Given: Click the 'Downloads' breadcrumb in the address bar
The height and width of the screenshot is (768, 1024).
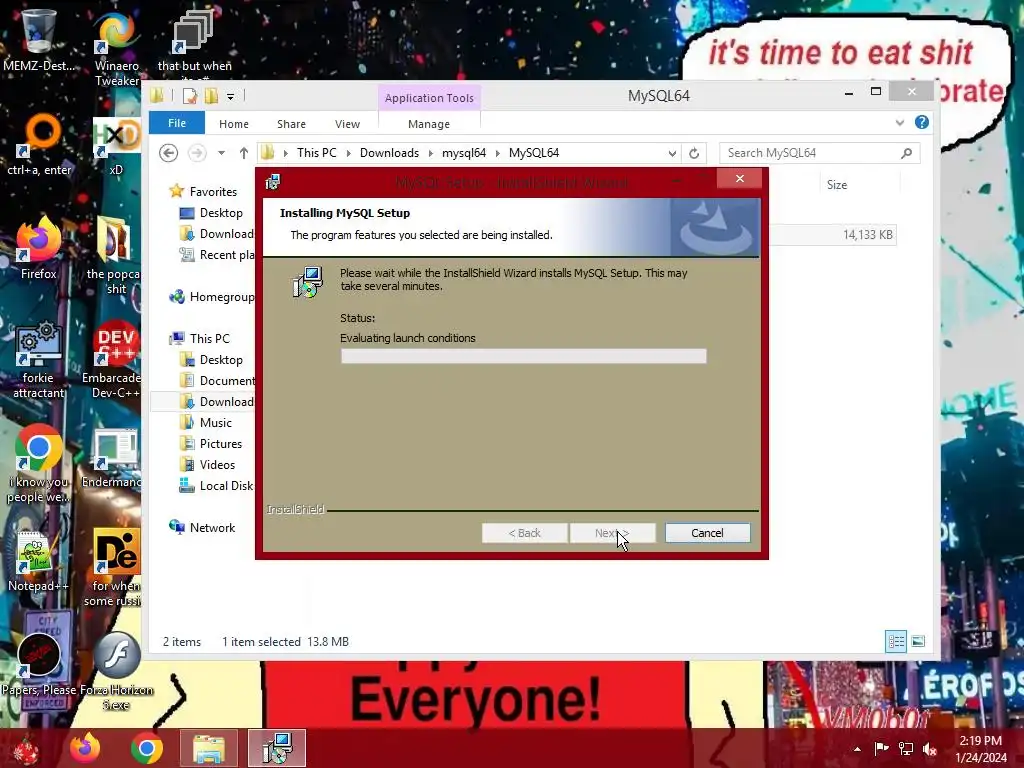Looking at the screenshot, I should pyautogui.click(x=389, y=153).
